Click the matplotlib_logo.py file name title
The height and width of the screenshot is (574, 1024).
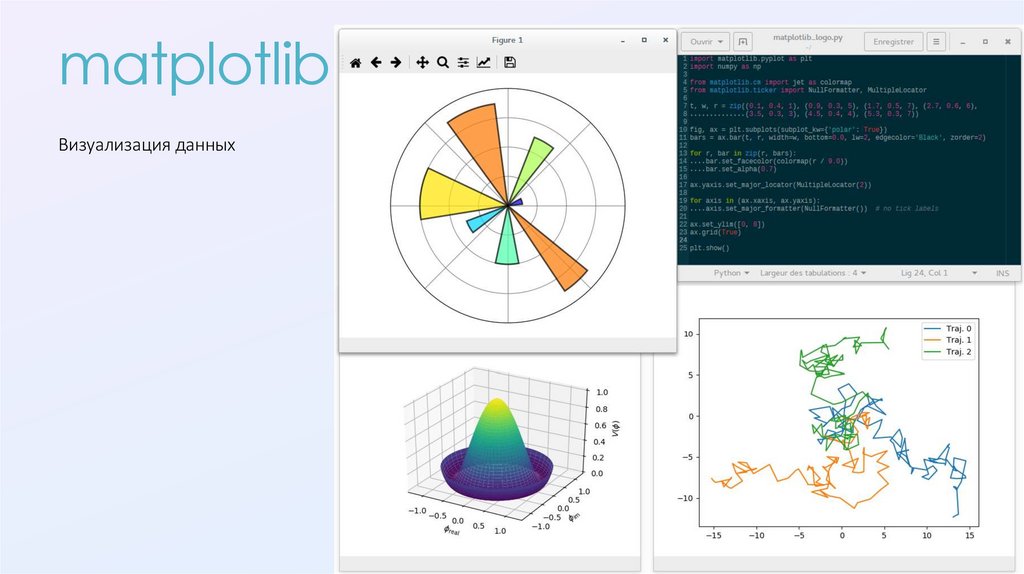(x=808, y=37)
